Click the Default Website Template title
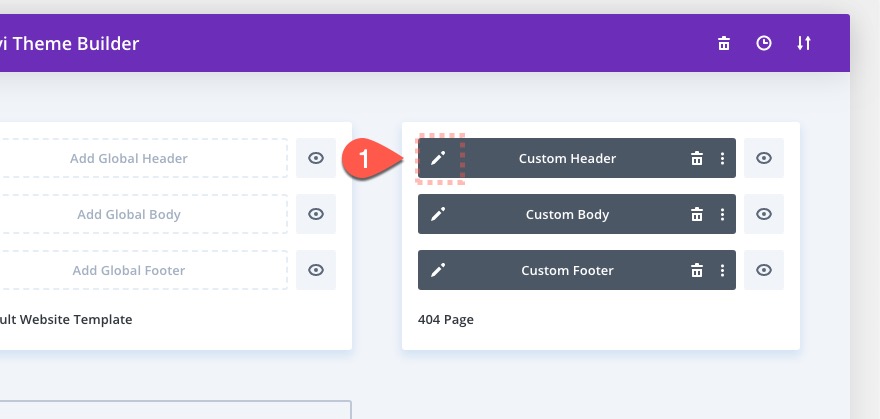Image resolution: width=880 pixels, height=419 pixels. coord(66,320)
